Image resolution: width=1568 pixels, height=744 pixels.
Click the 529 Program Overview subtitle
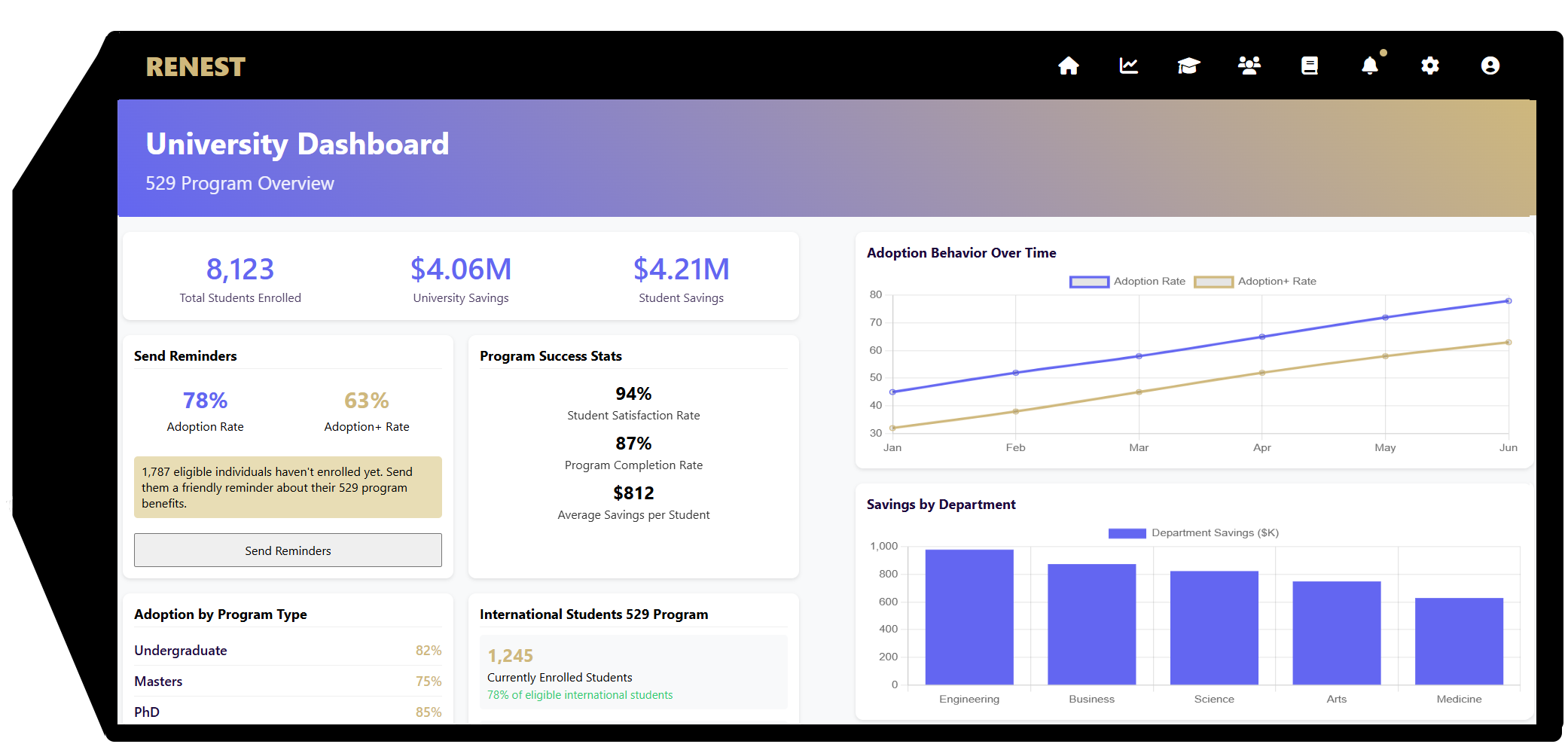point(239,184)
